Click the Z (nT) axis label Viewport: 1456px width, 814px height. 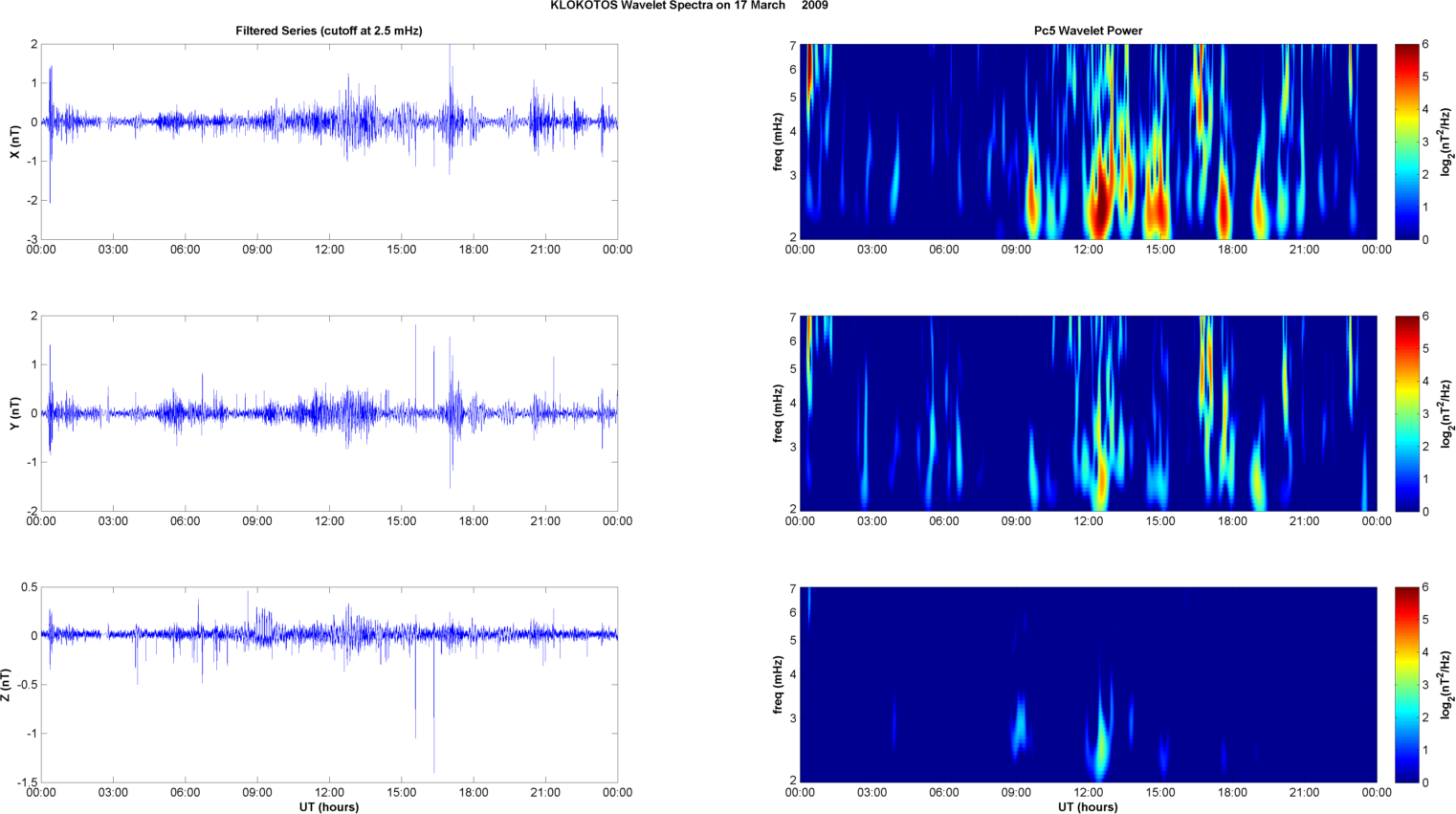click(7, 685)
